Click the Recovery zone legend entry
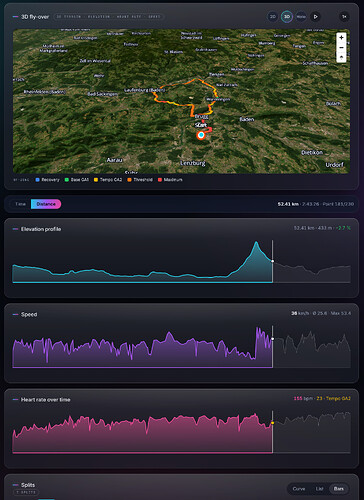 [x=47, y=180]
